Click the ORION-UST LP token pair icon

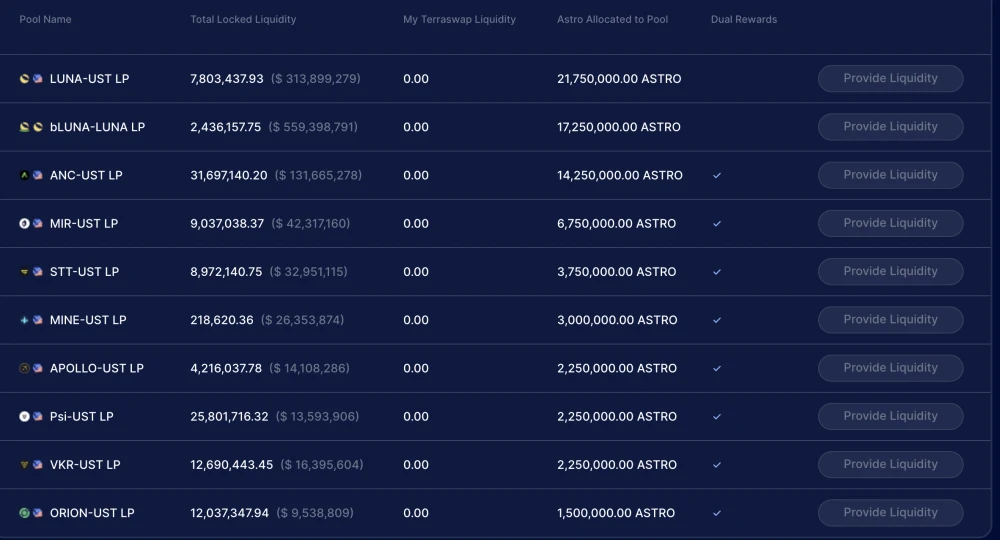[x=31, y=513]
